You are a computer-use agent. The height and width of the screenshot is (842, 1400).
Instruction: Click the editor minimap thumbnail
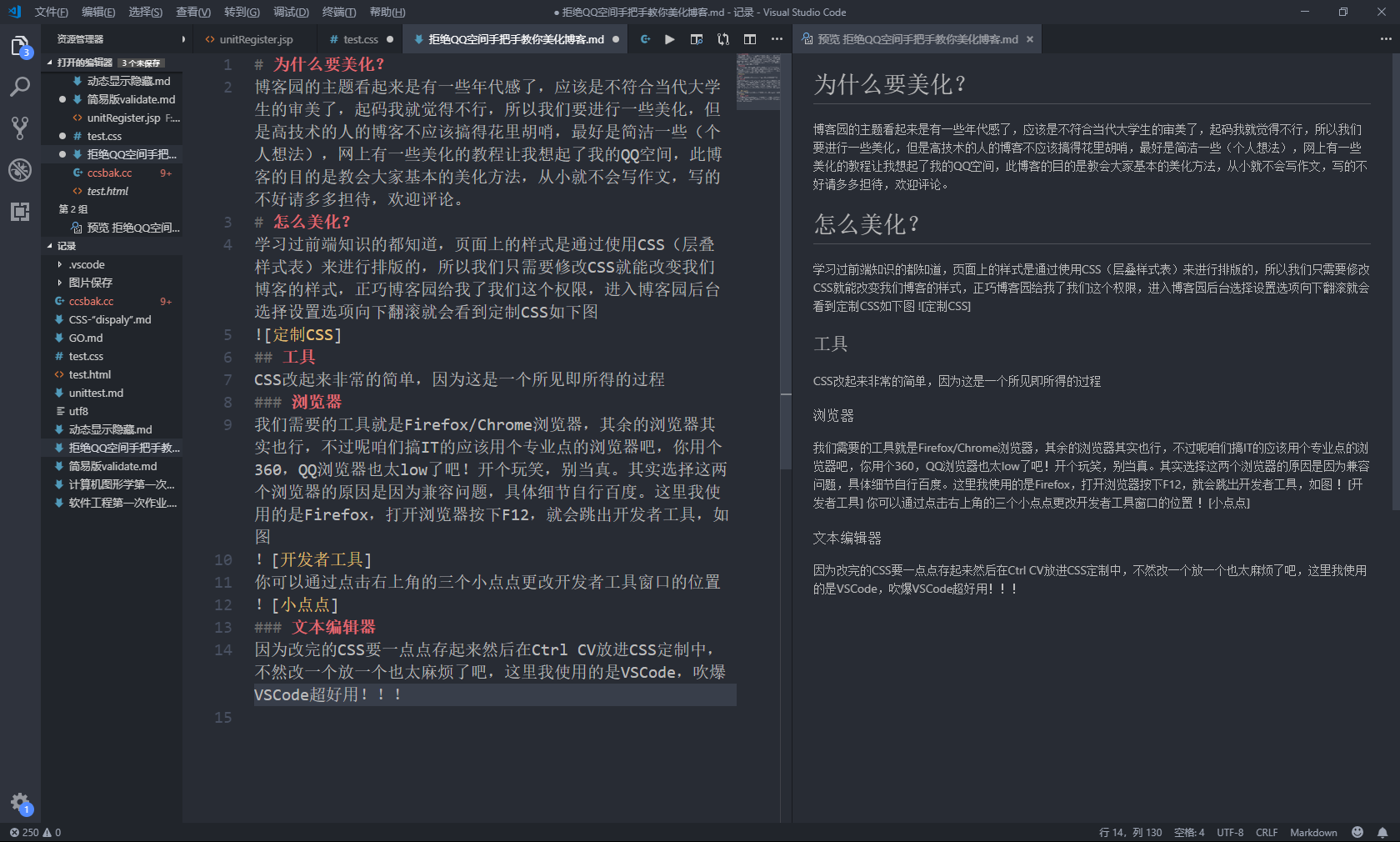click(758, 82)
